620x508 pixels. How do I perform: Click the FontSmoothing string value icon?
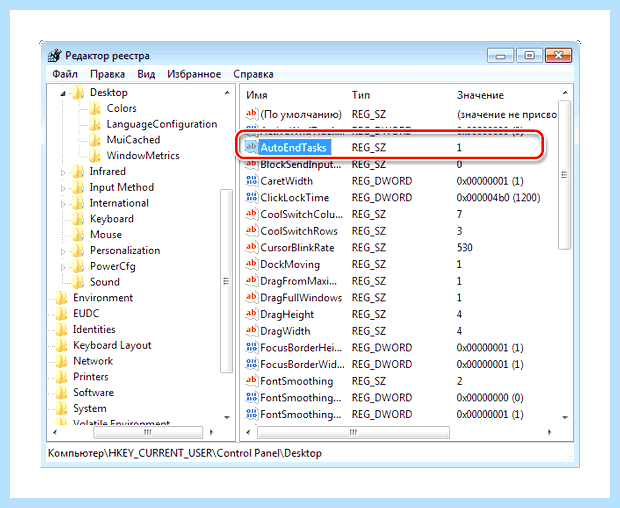click(251, 381)
